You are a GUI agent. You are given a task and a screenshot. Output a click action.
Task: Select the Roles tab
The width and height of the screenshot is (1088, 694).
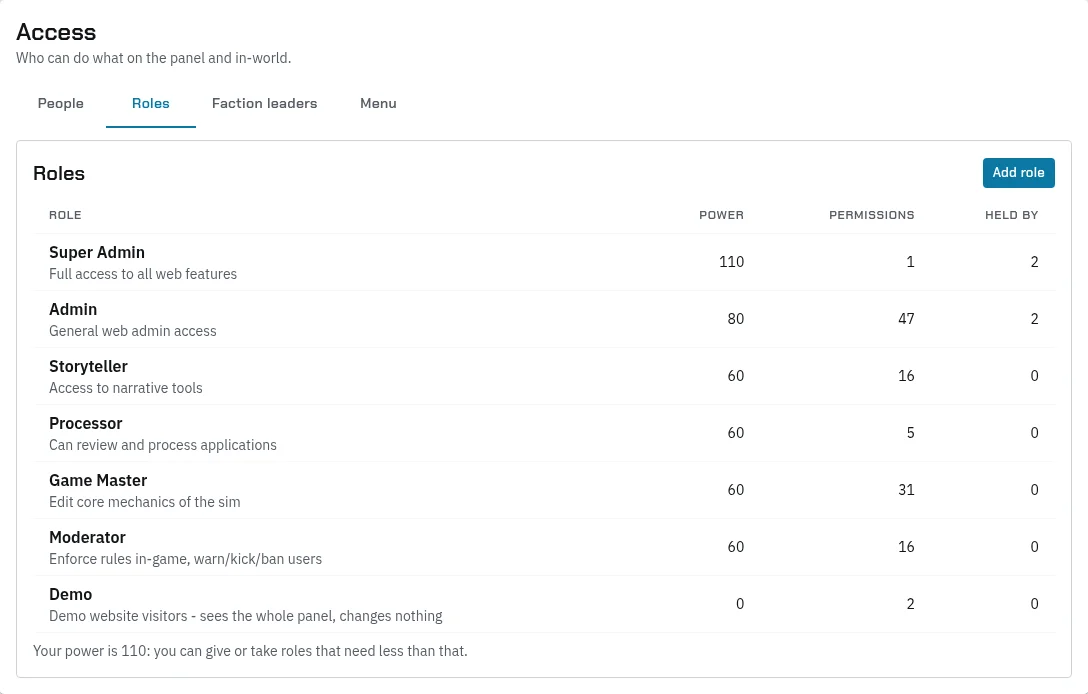click(151, 103)
